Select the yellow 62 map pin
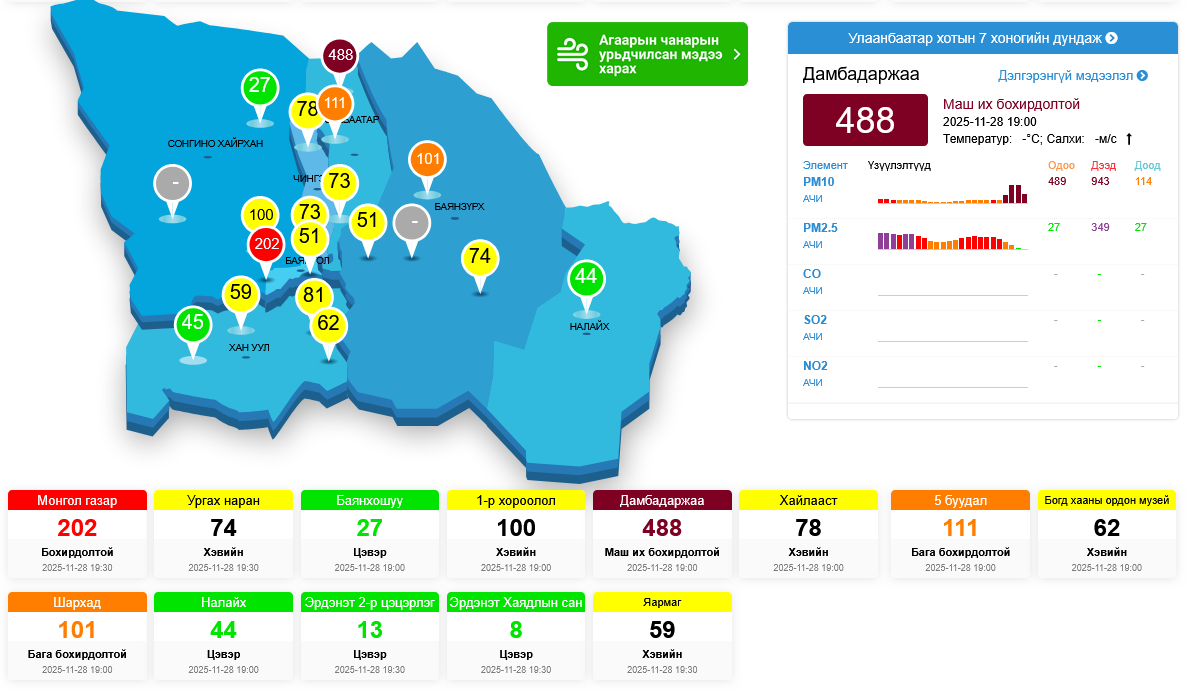The height and width of the screenshot is (693, 1197). [x=328, y=324]
